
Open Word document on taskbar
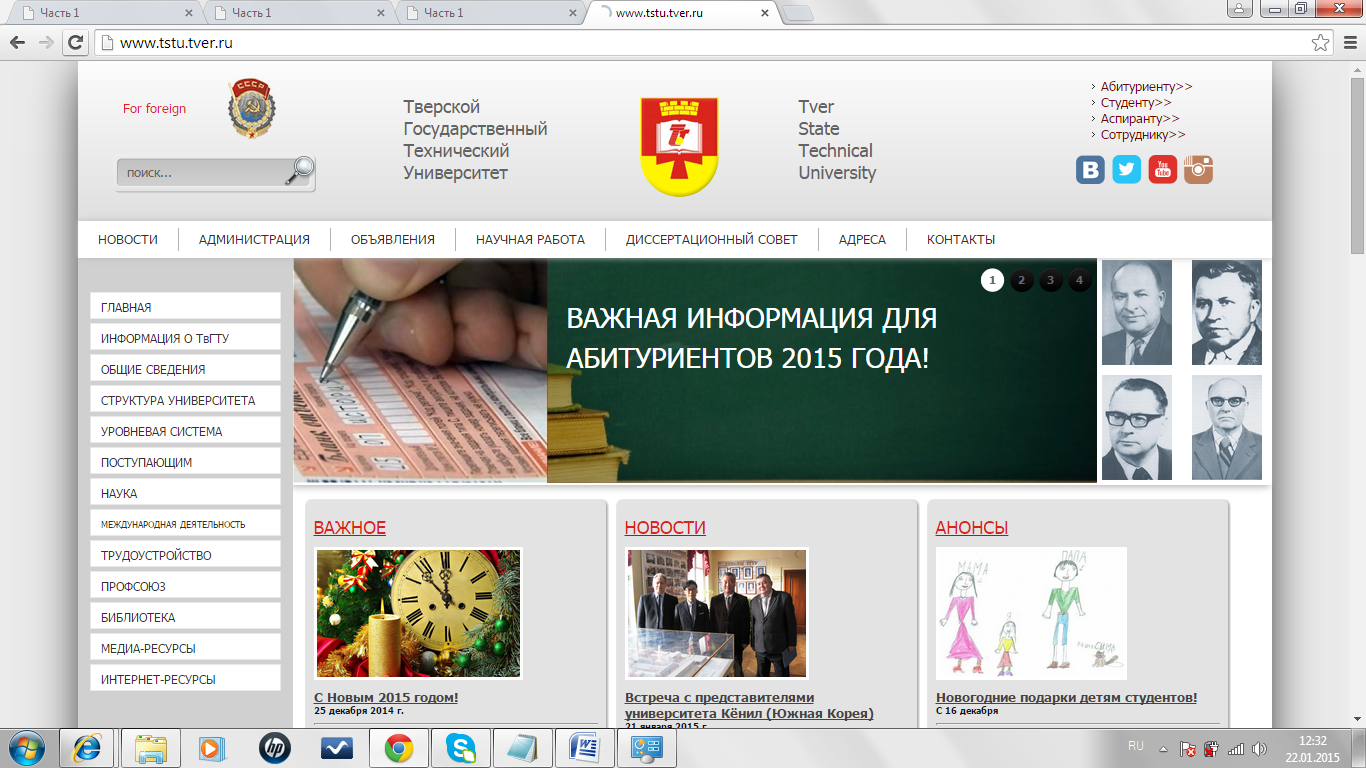[x=584, y=747]
